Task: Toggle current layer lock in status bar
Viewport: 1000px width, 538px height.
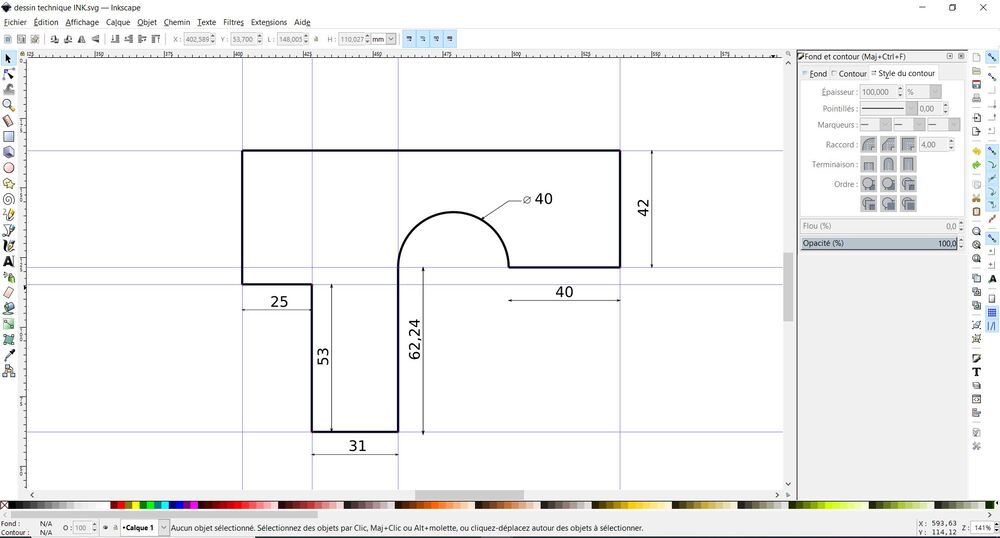Action: [115, 528]
